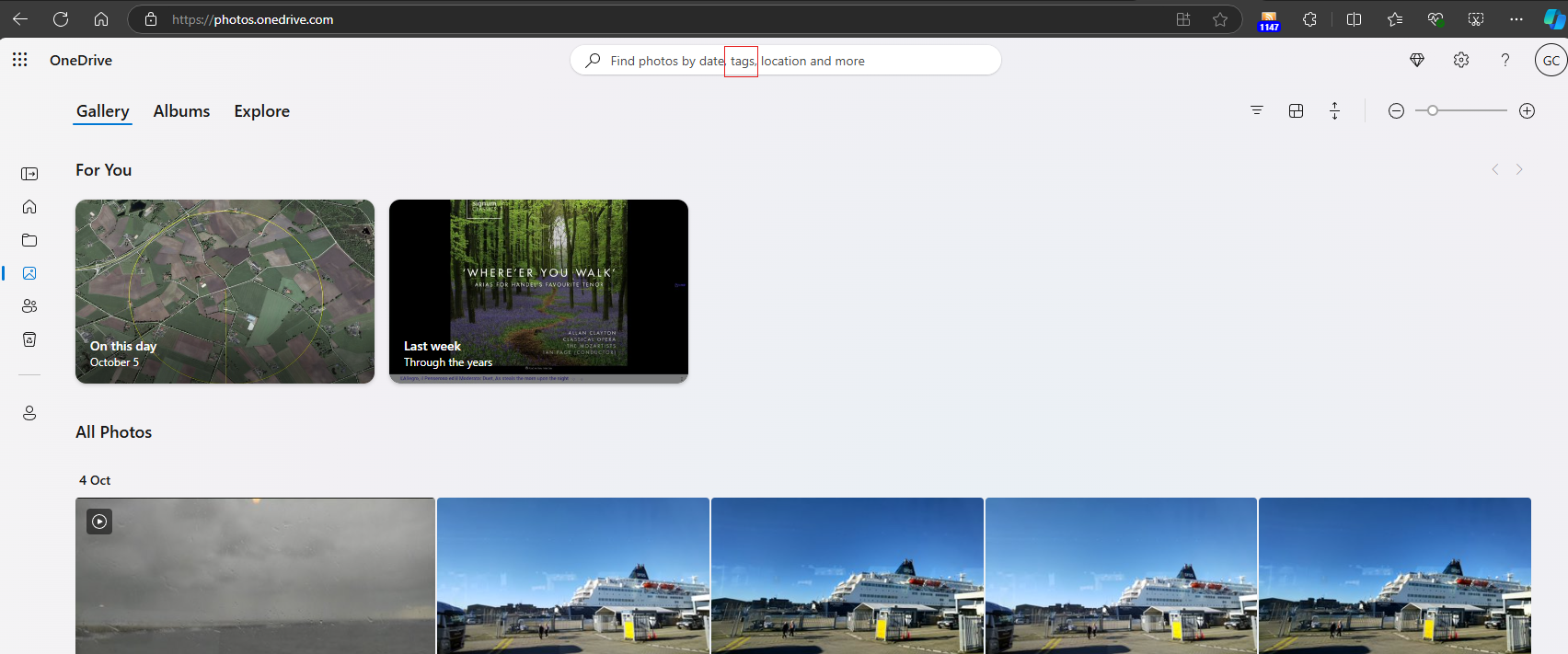Open OneDrive settings gear
Viewport: 1568px width, 654px height.
1461,60
